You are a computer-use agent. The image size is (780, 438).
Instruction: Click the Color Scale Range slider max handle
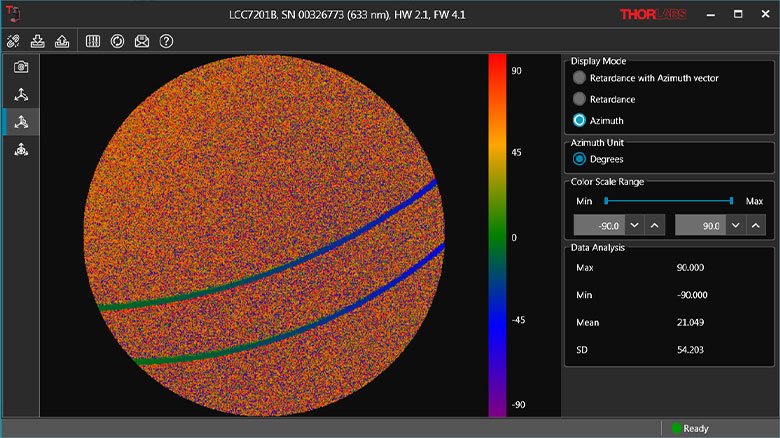click(x=732, y=201)
